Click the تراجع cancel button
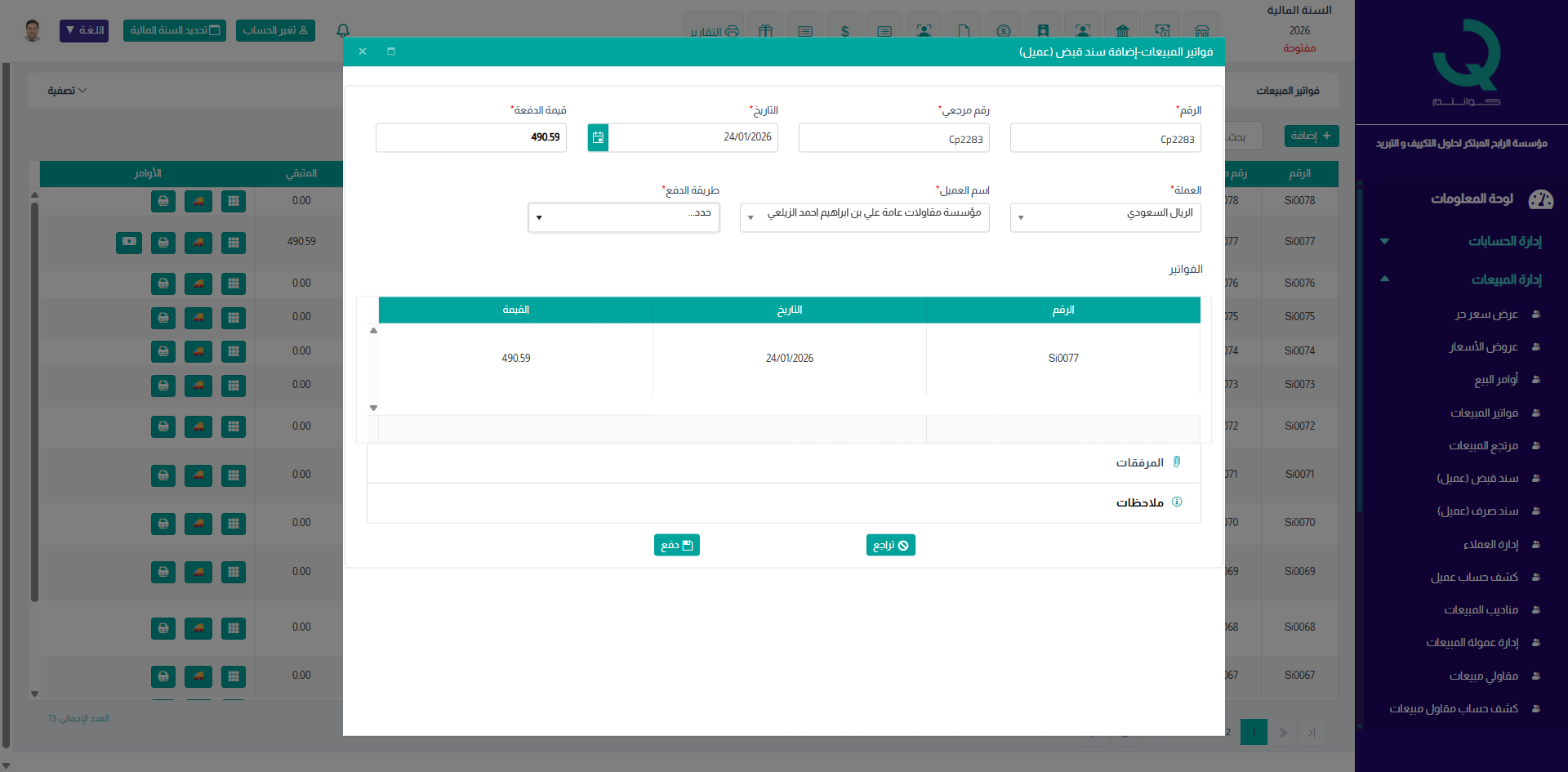The height and width of the screenshot is (772, 1568). [890, 545]
